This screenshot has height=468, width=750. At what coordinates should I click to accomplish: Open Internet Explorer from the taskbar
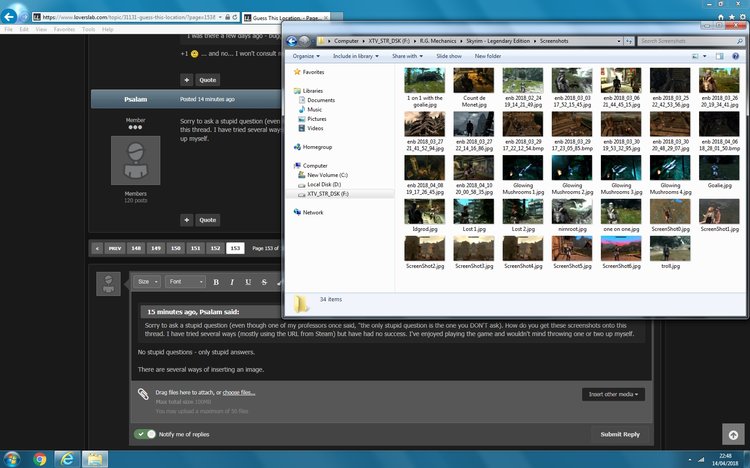[x=67, y=459]
